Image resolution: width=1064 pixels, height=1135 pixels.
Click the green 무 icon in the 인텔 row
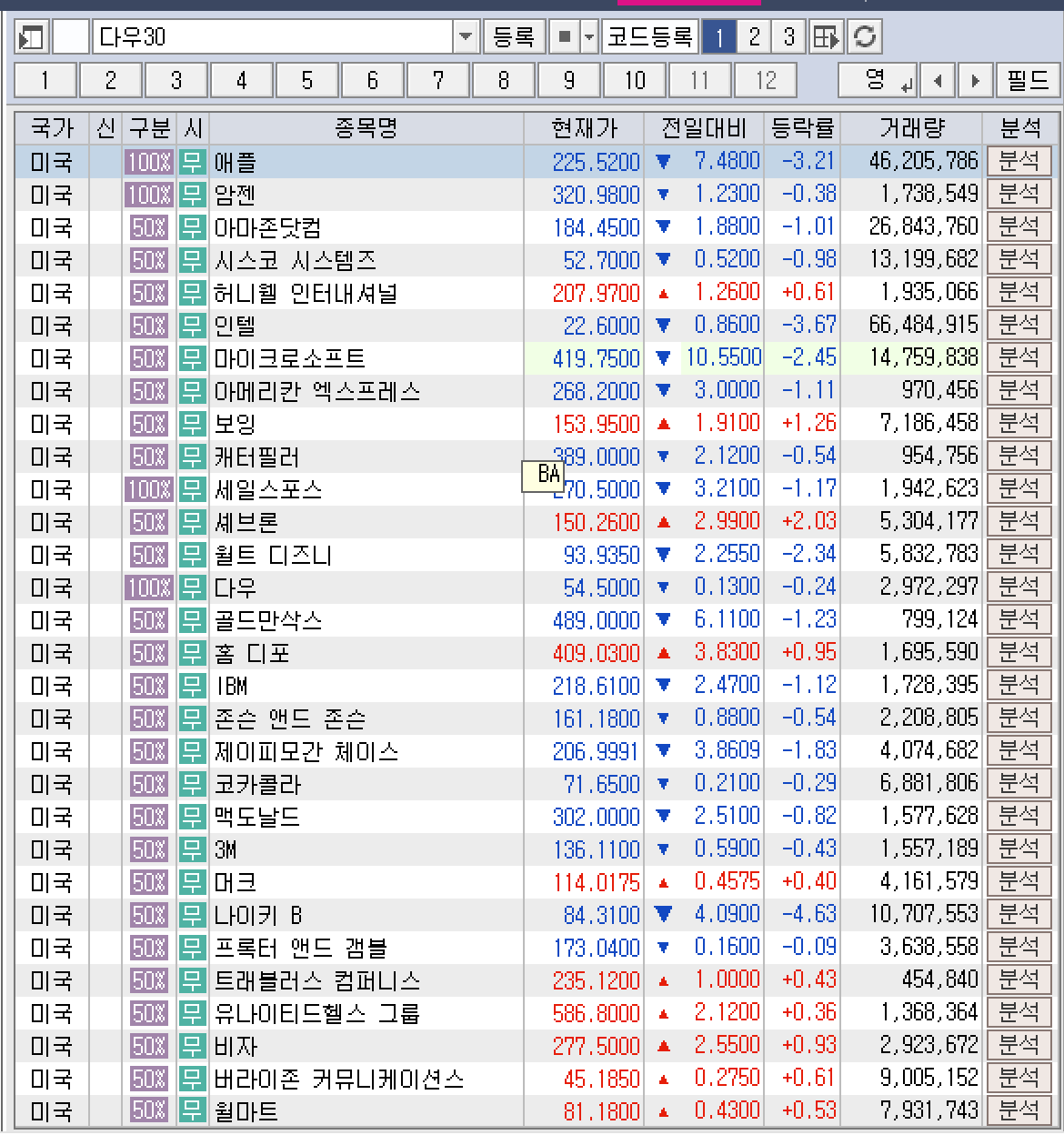pos(192,326)
